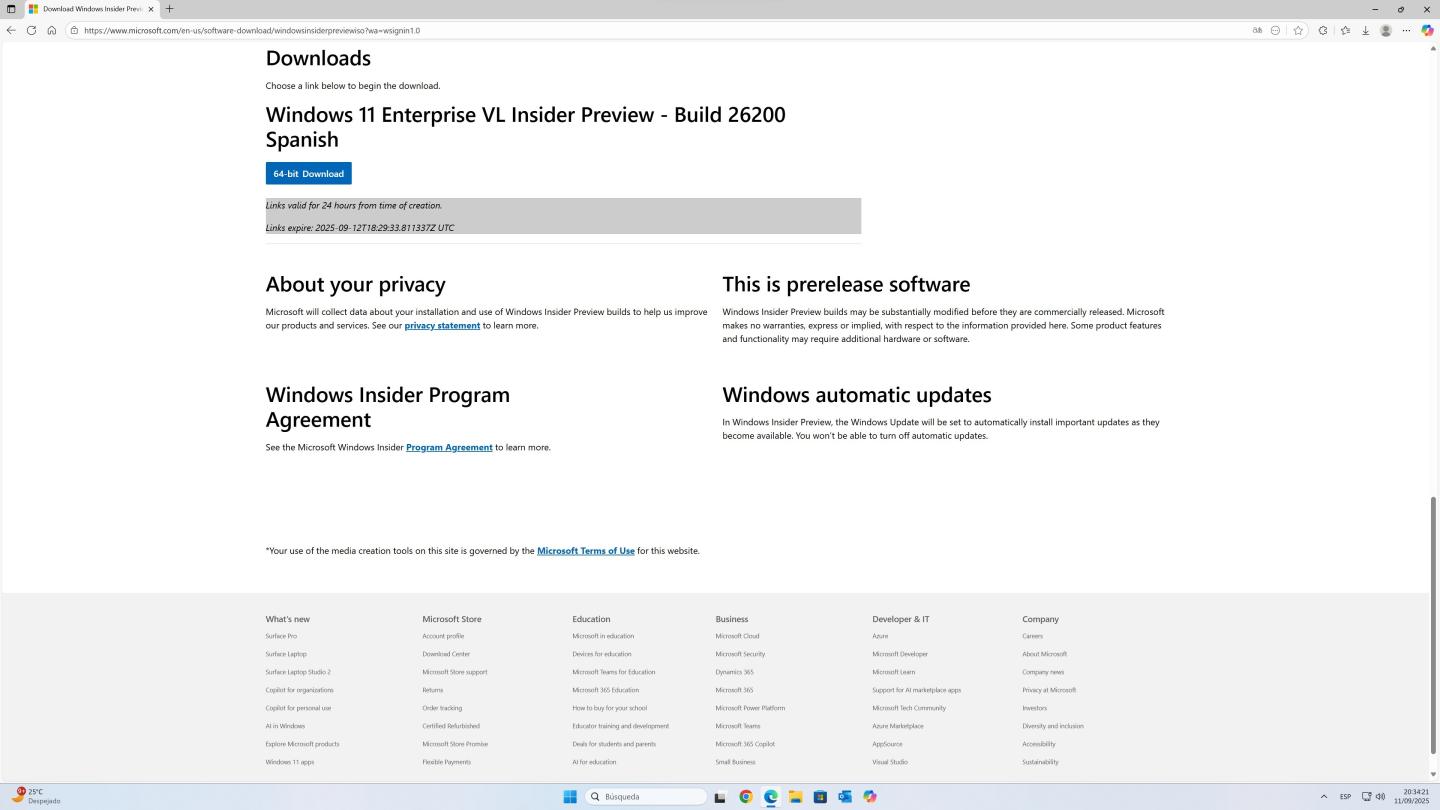Click the 64-bit Download button
This screenshot has height=810, width=1440.
308,174
